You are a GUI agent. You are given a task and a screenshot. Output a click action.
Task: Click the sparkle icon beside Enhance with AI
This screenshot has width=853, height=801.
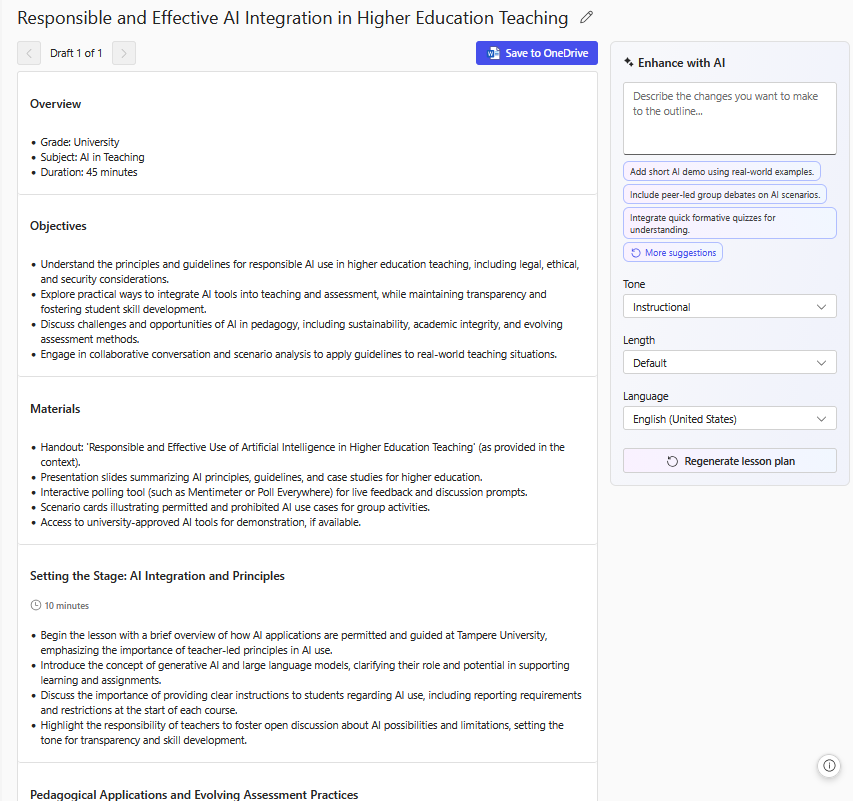pyautogui.click(x=628, y=62)
